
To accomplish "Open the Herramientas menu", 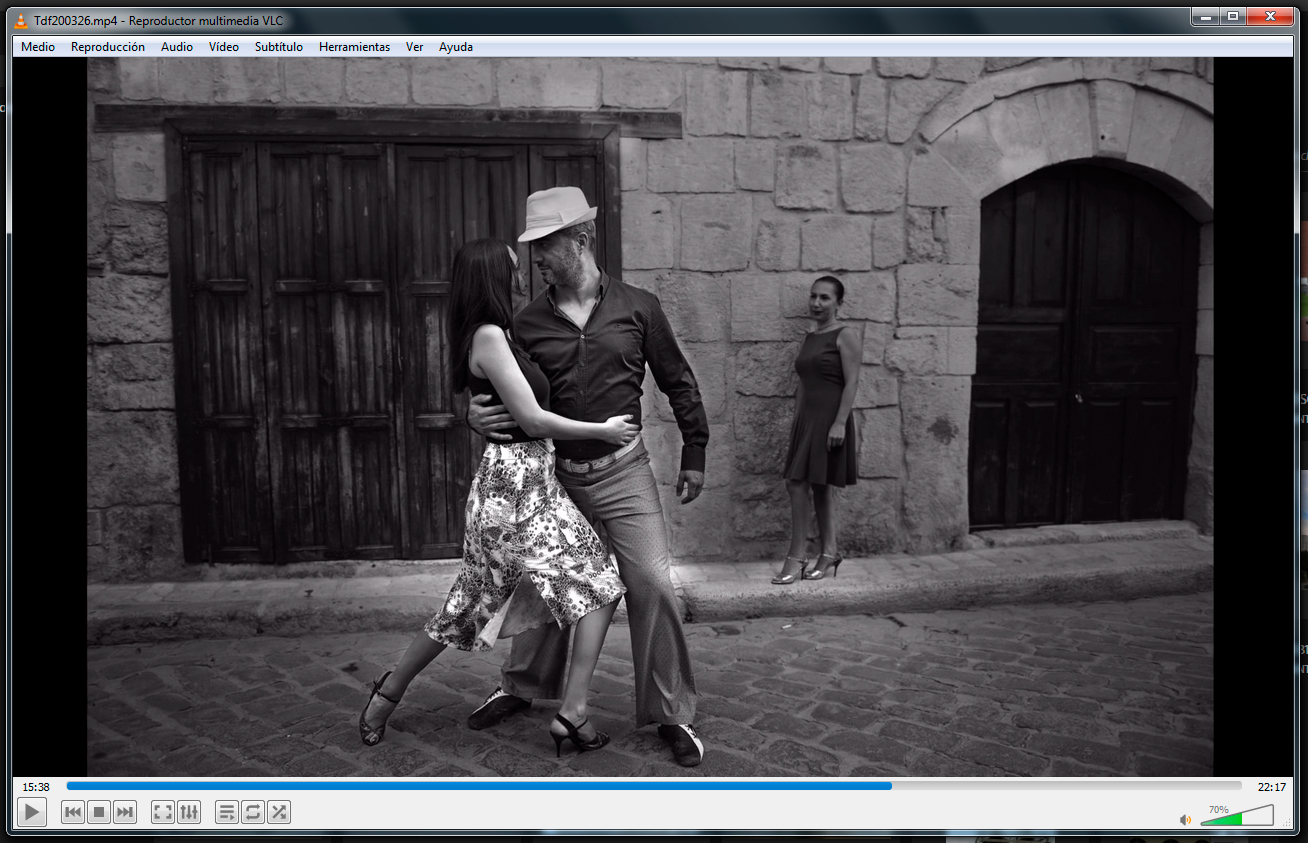I will [x=354, y=47].
